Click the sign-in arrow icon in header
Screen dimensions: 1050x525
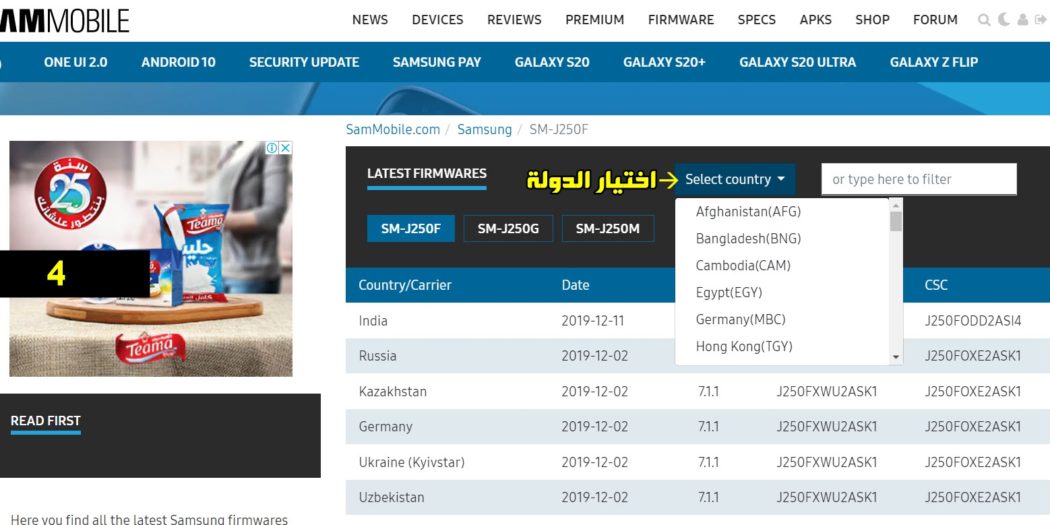point(1042,20)
